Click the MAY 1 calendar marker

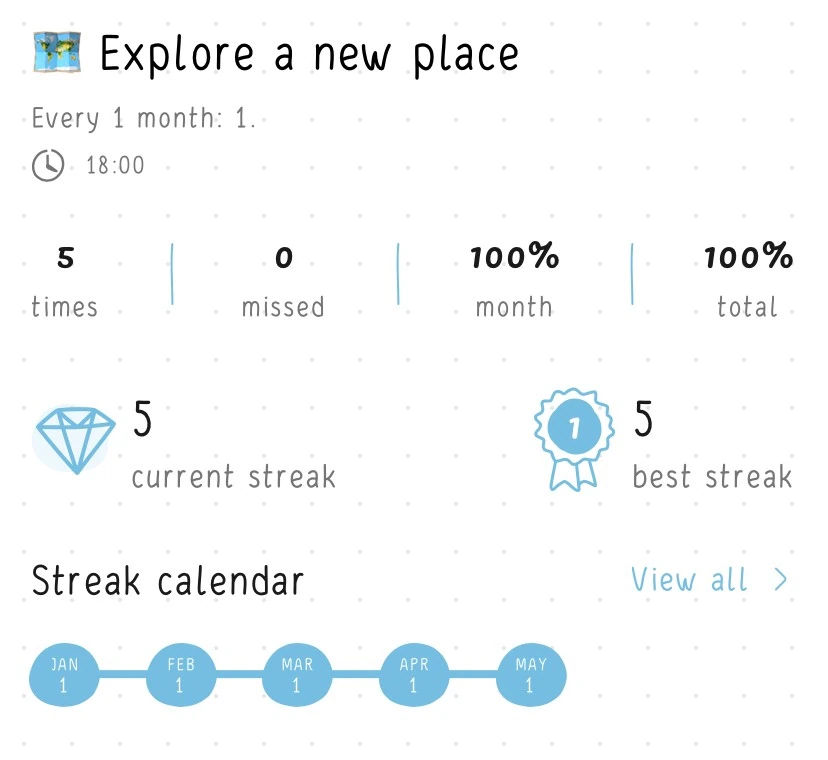(530, 674)
